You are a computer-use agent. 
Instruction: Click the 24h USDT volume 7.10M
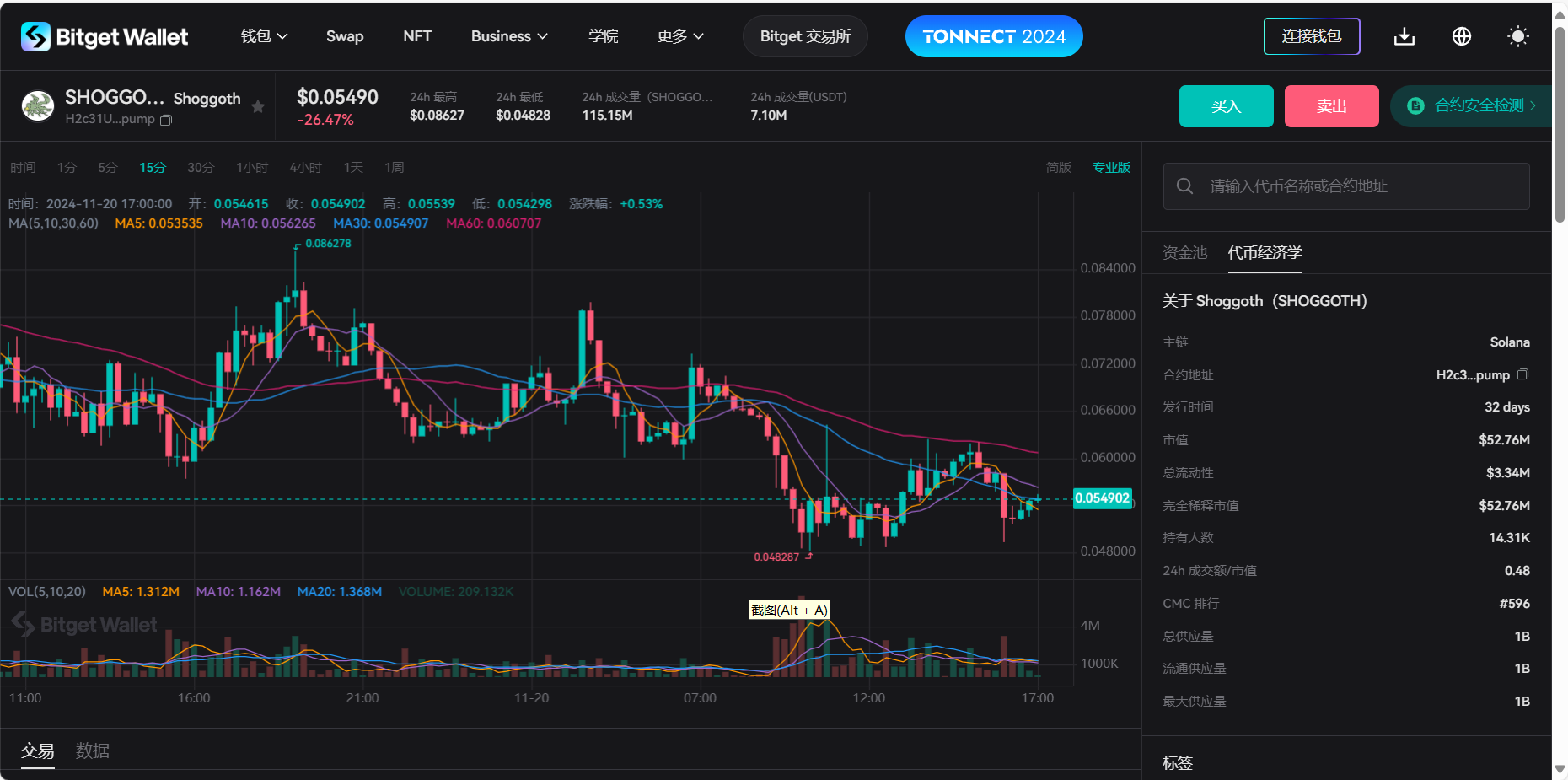coord(769,116)
